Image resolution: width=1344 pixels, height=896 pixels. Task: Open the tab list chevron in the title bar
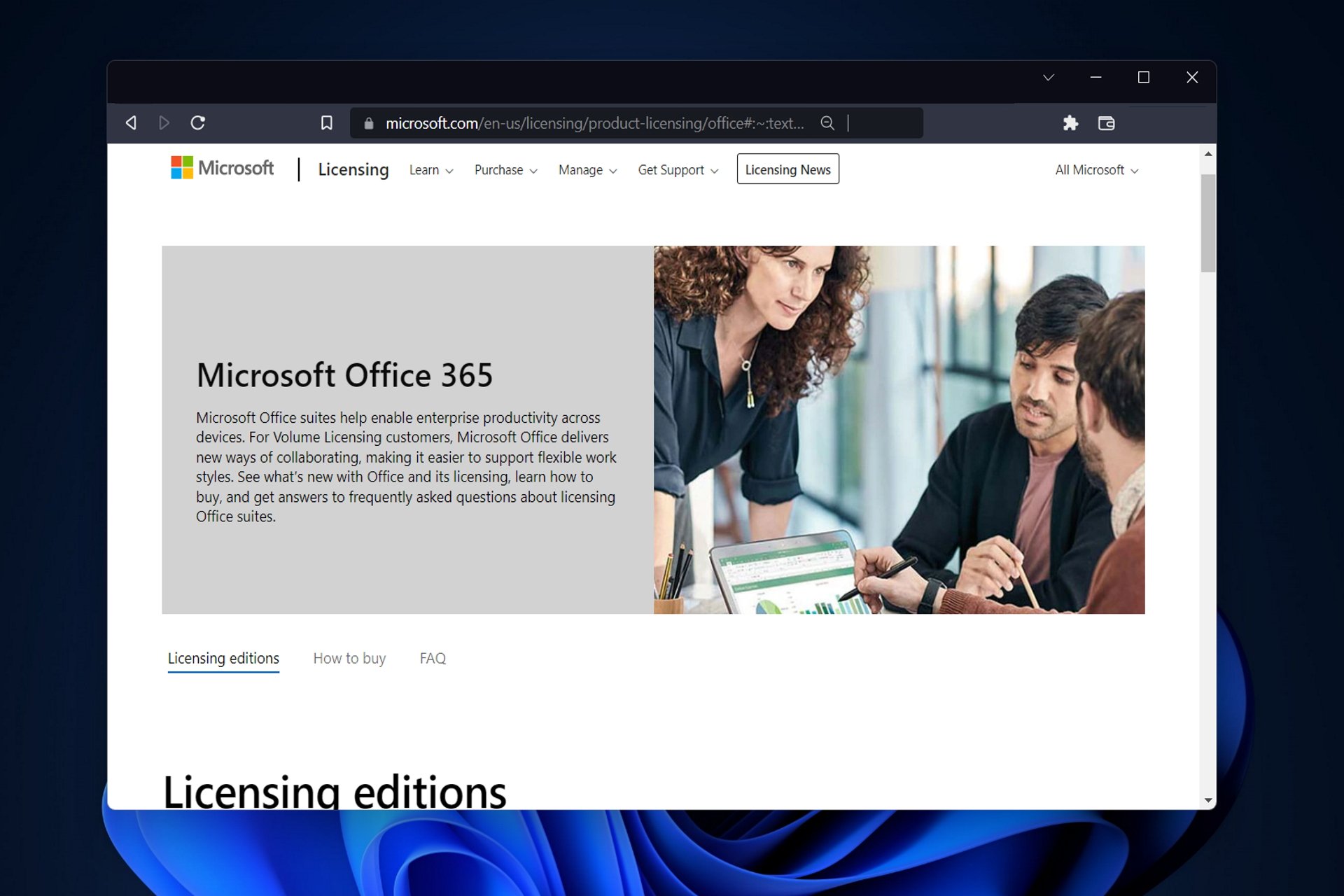pyautogui.click(x=1049, y=78)
